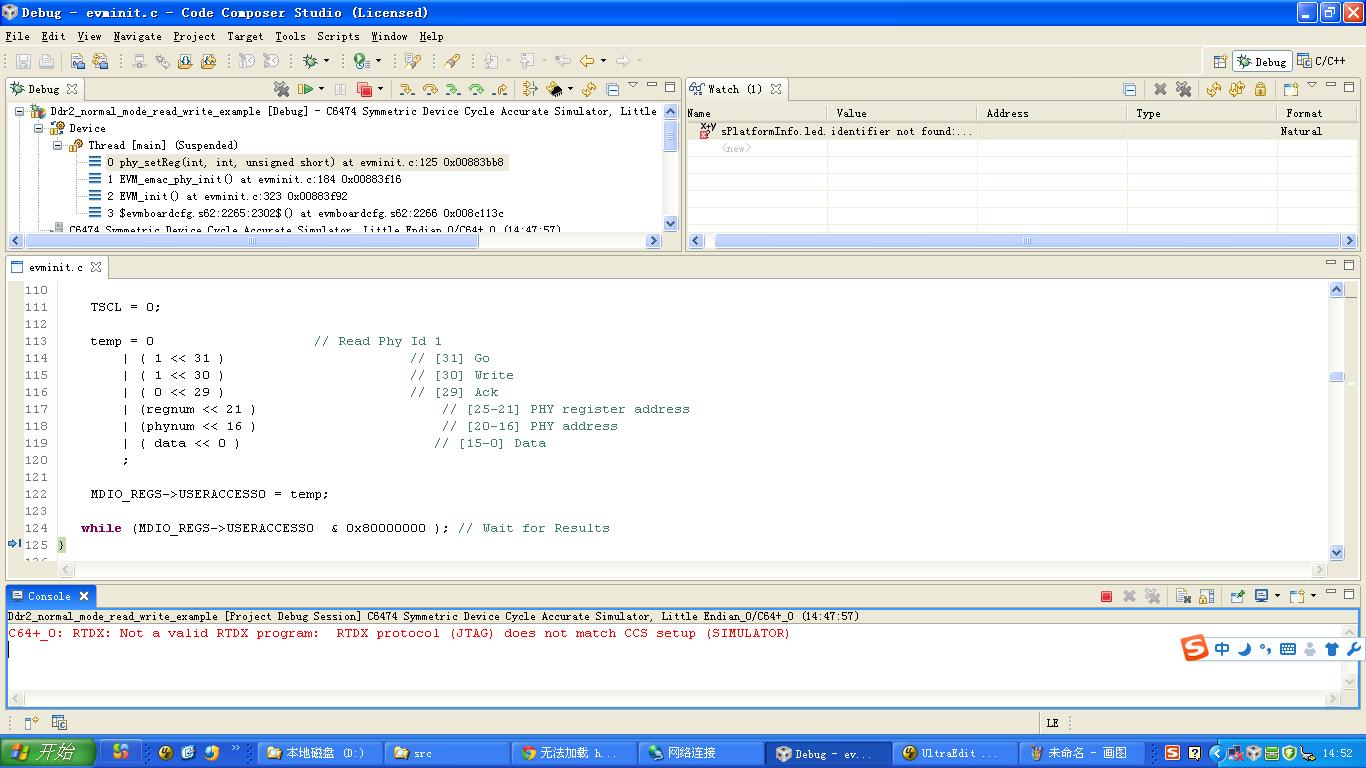Click the Terminate red square in Console toolbar
Viewport: 1366px width, 768px height.
(x=1106, y=596)
